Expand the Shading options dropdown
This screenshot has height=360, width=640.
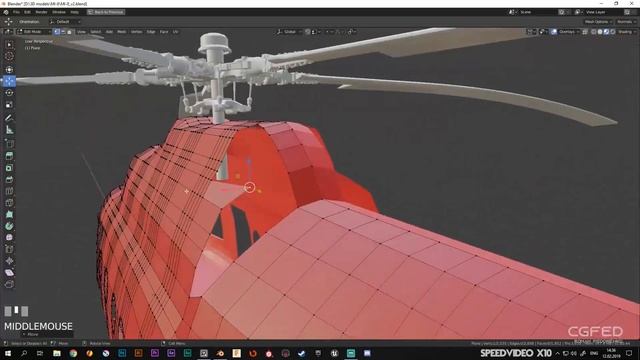tap(627, 32)
